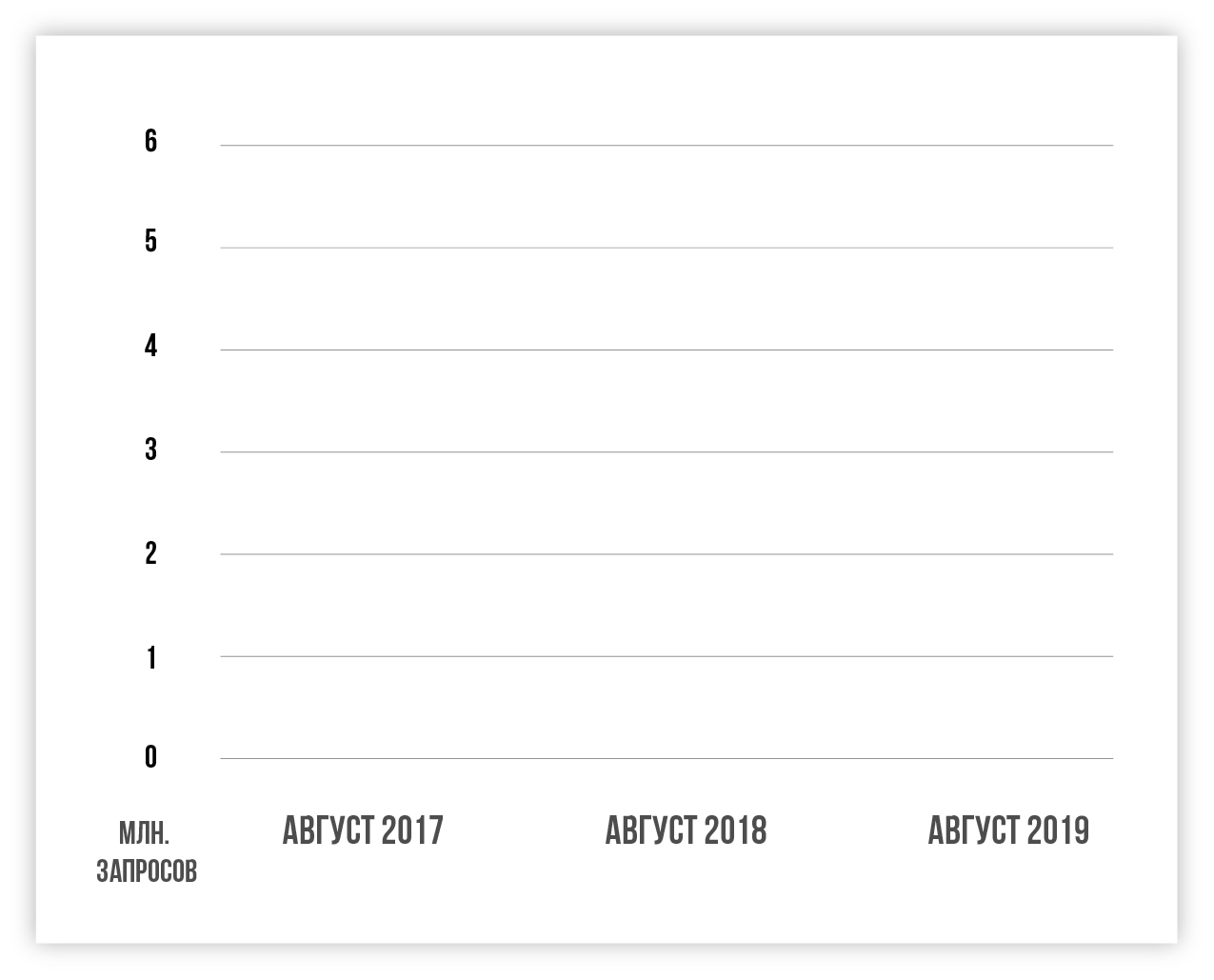Select the Y-axis label 0

(x=150, y=757)
